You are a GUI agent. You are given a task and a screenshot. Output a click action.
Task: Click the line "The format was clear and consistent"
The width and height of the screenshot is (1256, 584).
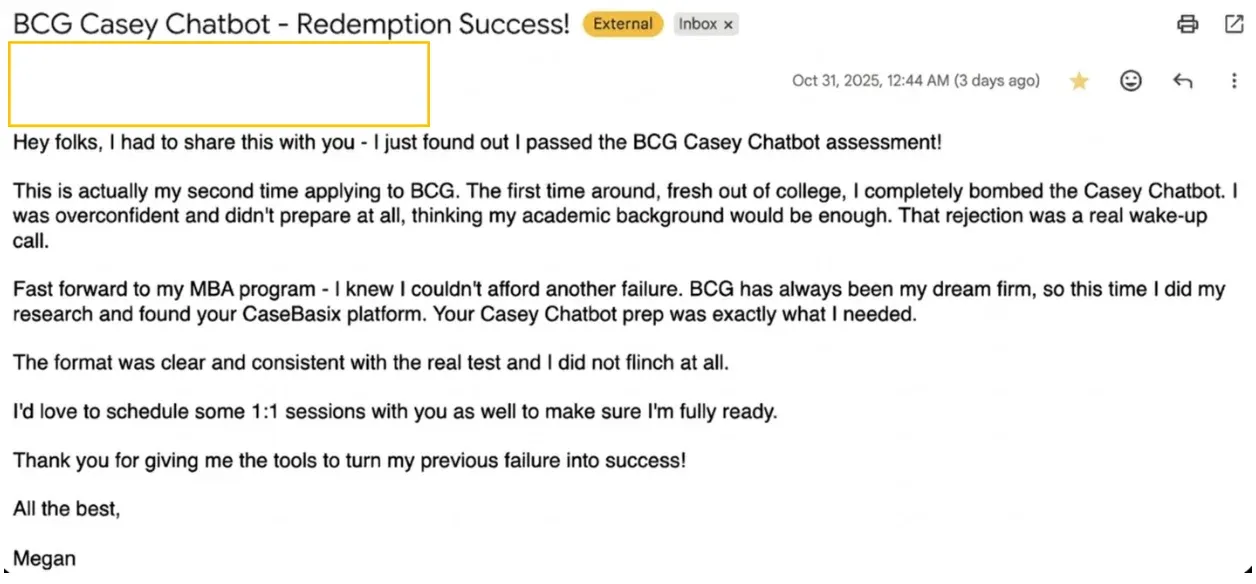coord(371,362)
